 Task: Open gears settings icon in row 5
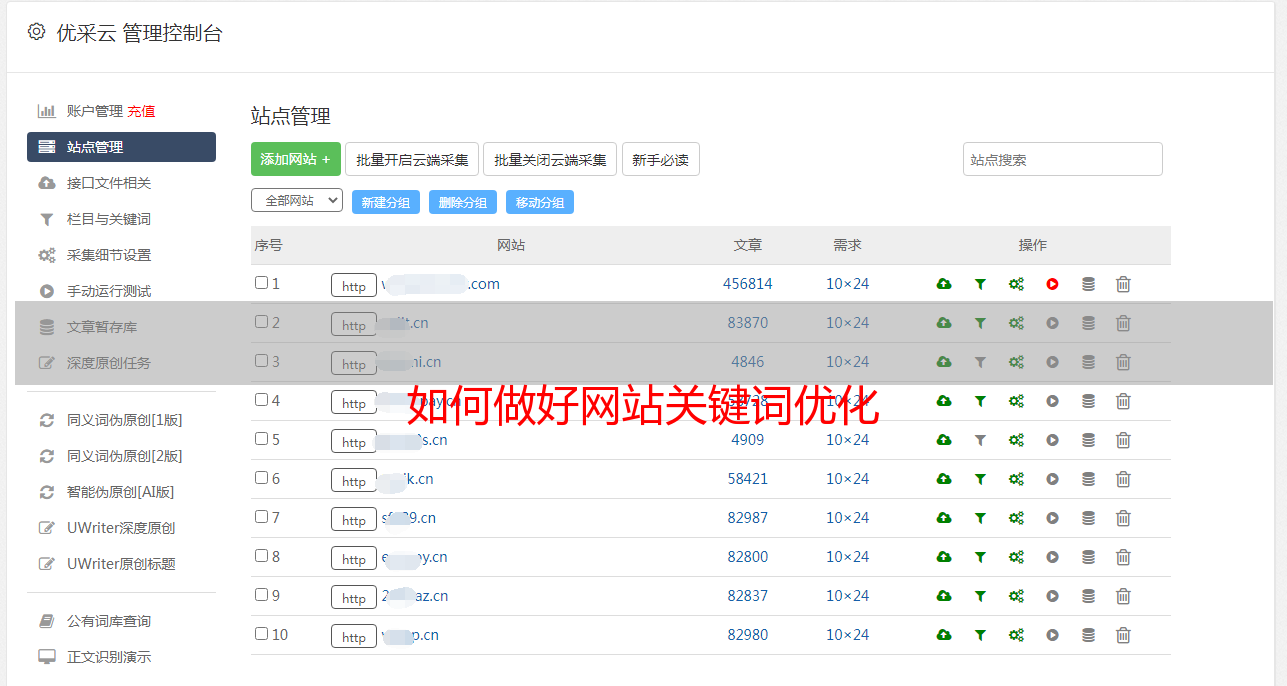(x=1016, y=440)
